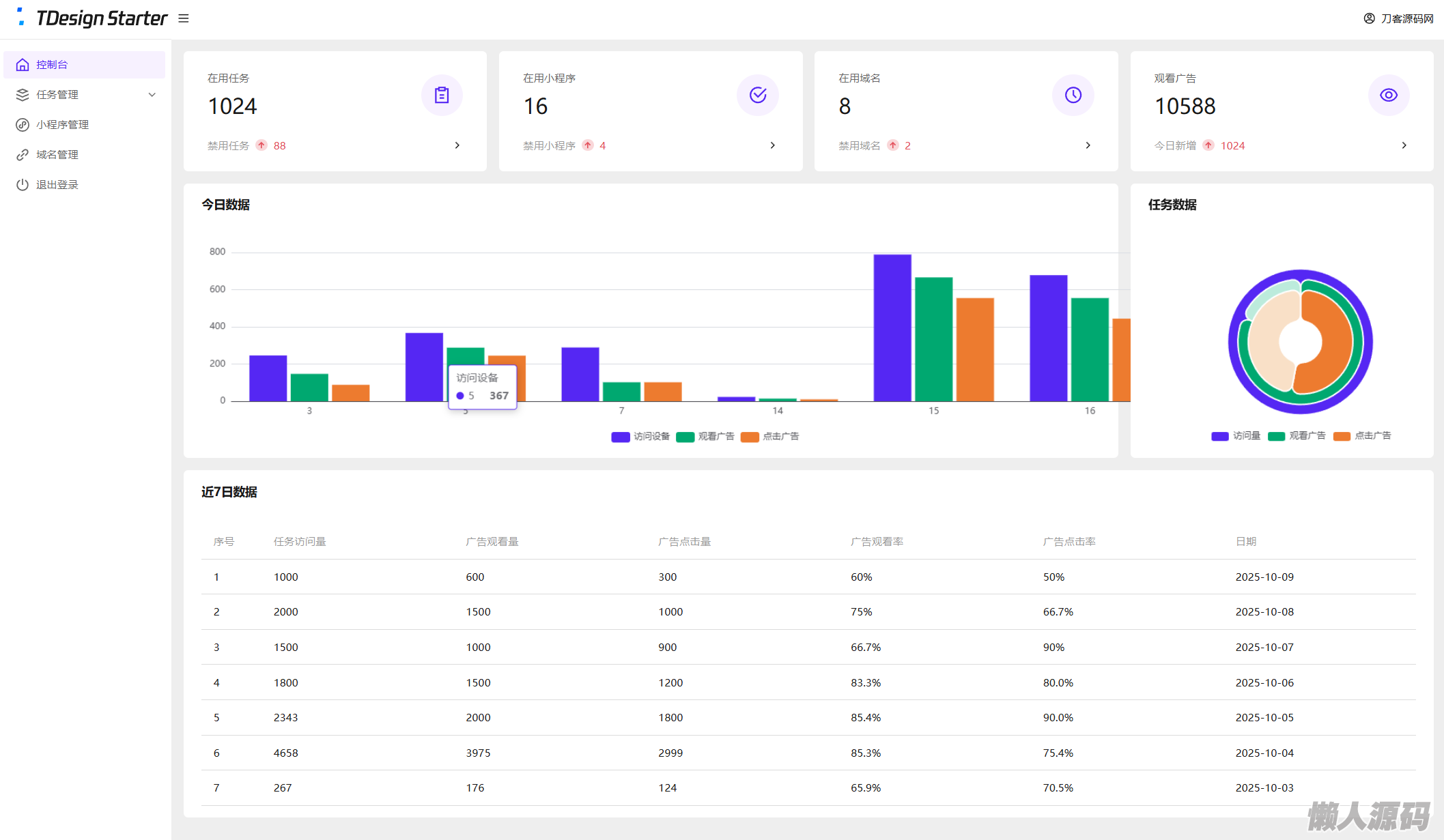
Task: Click the power icon beside 退出登录
Action: coord(23,184)
